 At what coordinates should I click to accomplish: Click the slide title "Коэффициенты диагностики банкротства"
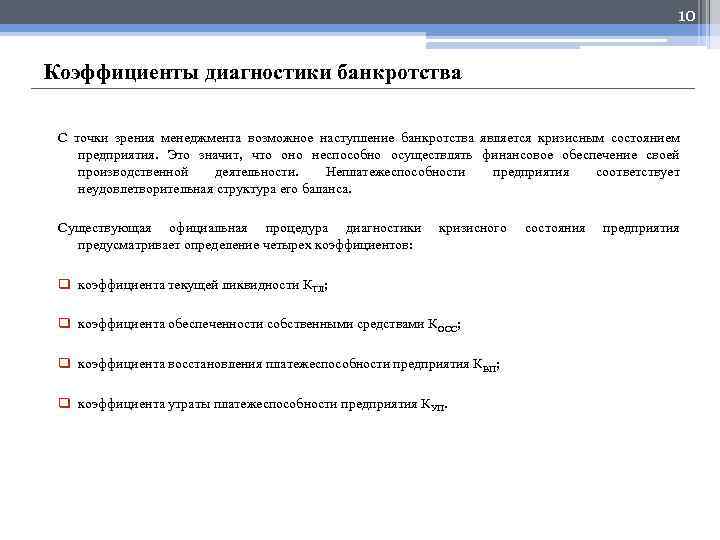point(253,73)
